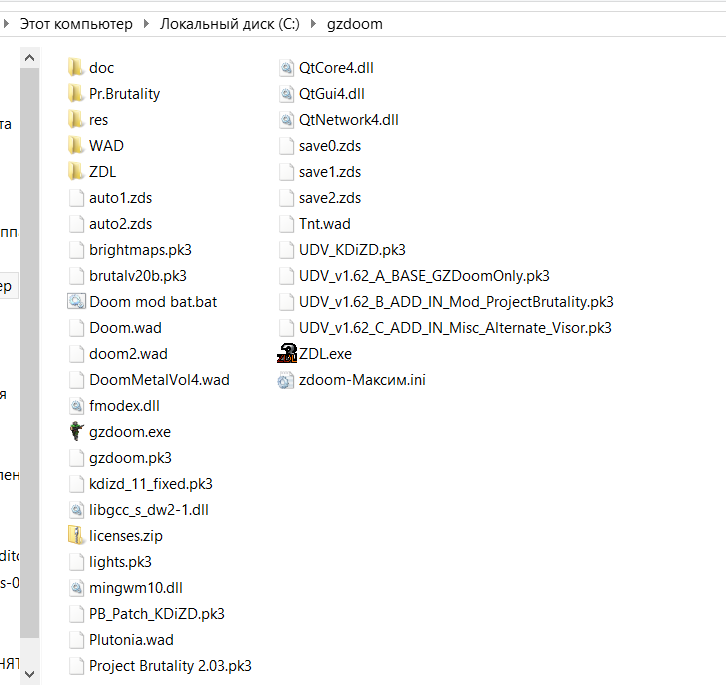The image size is (726, 686).
Task: Select the brightmaps.pk3 file name
Action: [140, 250]
